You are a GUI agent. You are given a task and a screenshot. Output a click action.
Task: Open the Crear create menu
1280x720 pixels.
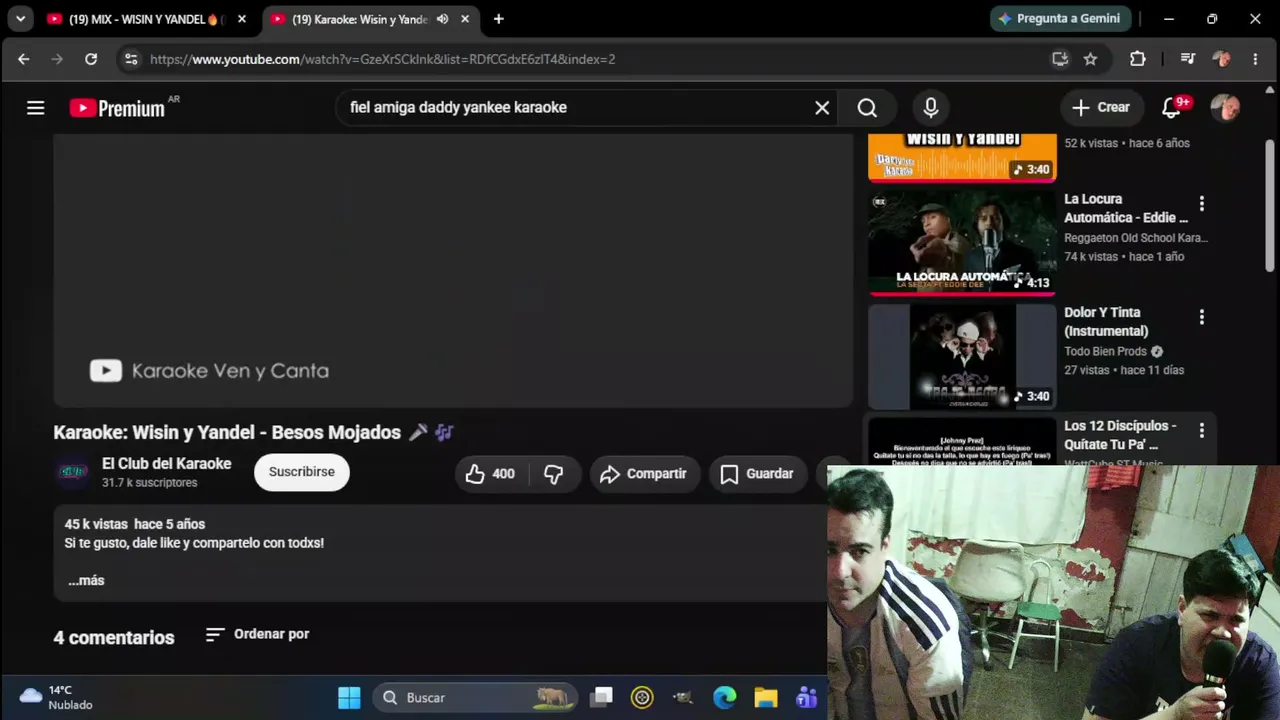[x=1100, y=108]
